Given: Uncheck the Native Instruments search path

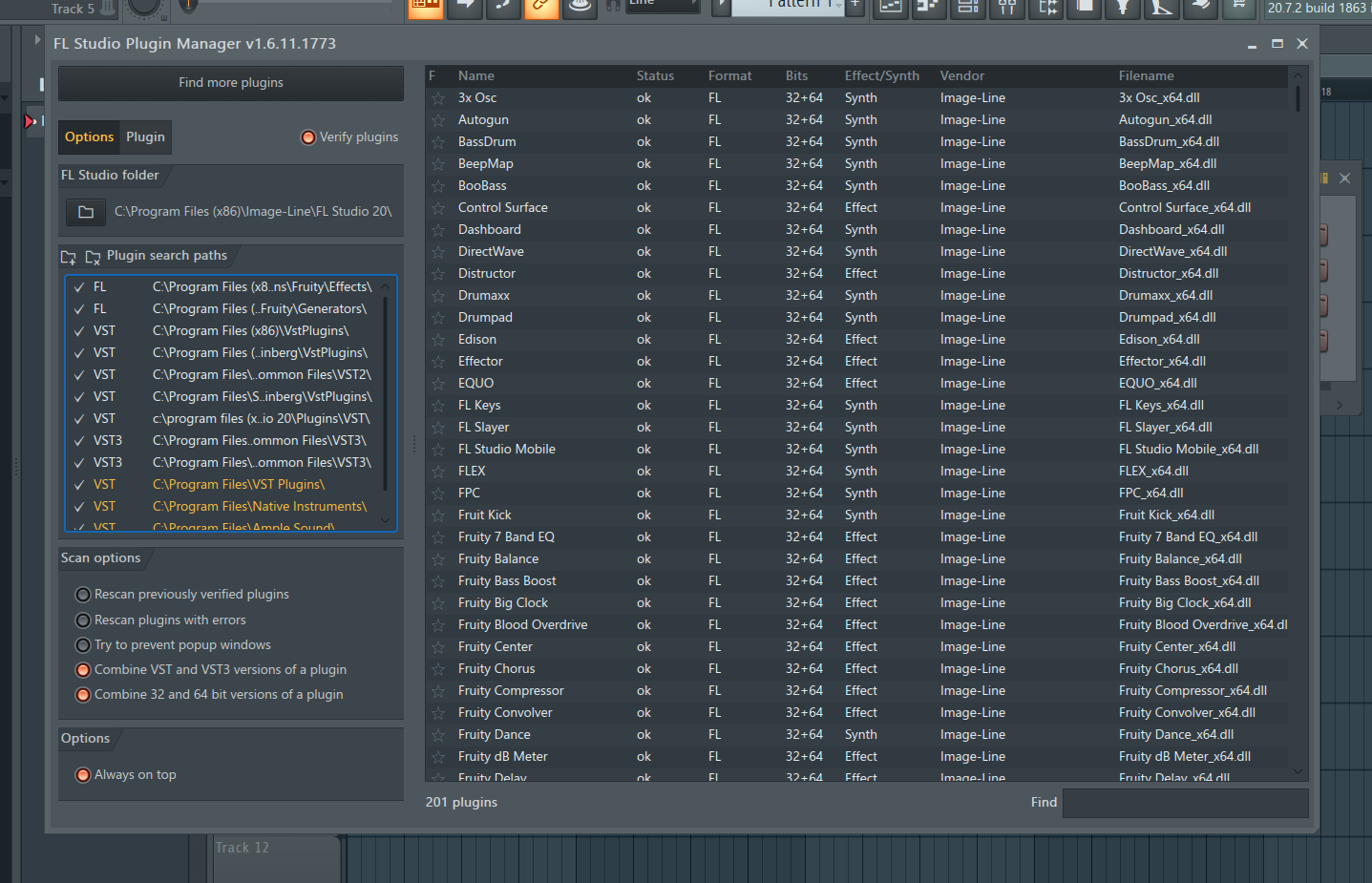Looking at the screenshot, I should pyautogui.click(x=79, y=507).
